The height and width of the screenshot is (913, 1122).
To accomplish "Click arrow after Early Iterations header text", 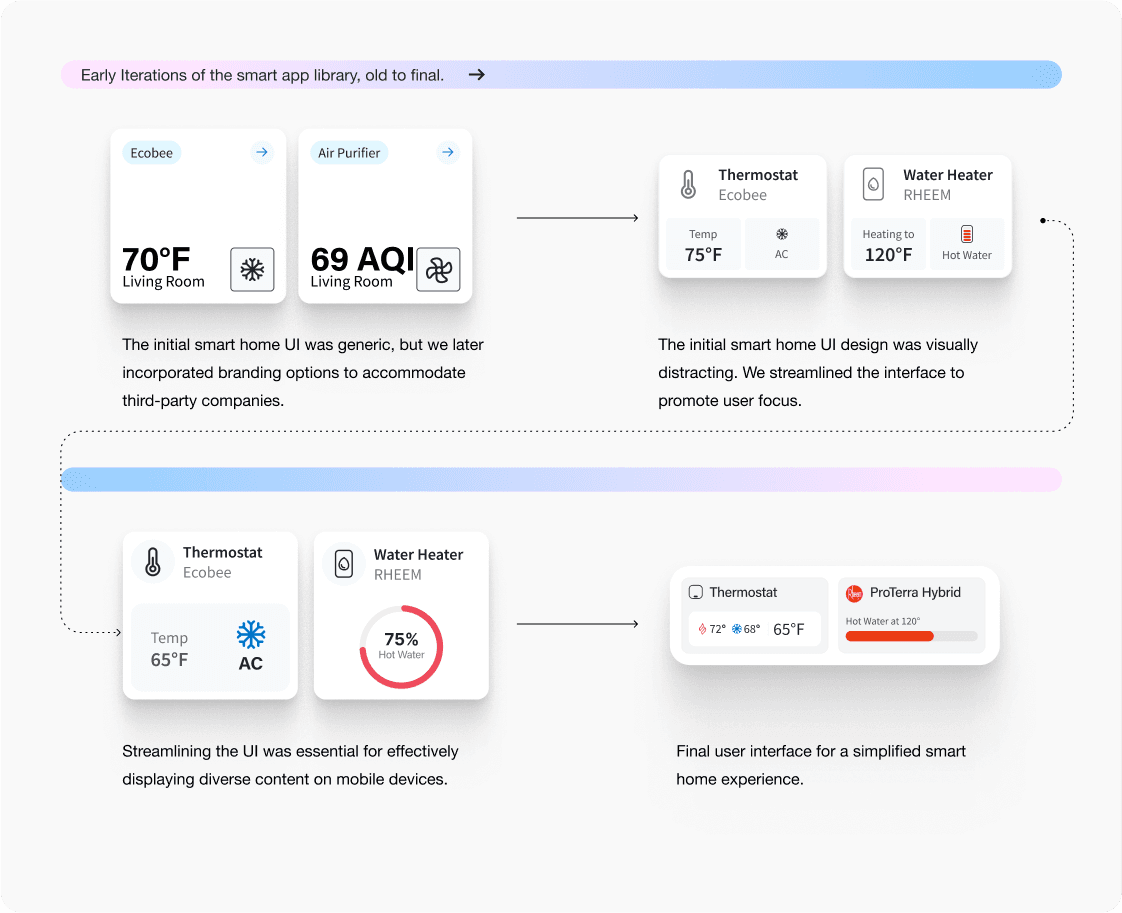I will click(x=477, y=74).
